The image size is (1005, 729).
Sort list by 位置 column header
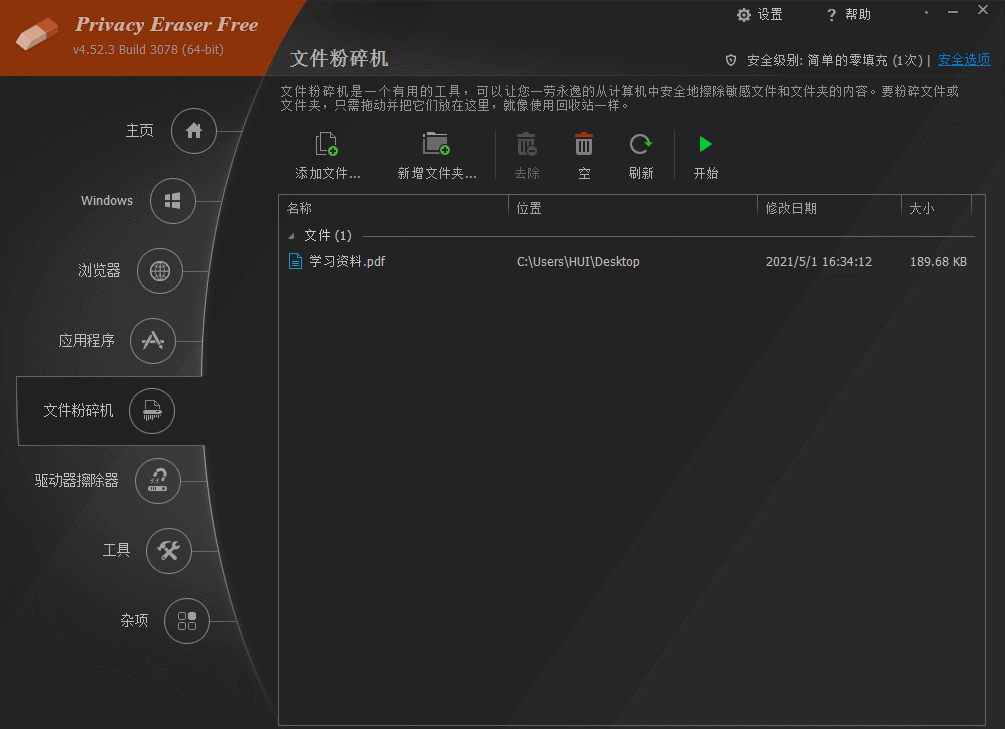(633, 208)
